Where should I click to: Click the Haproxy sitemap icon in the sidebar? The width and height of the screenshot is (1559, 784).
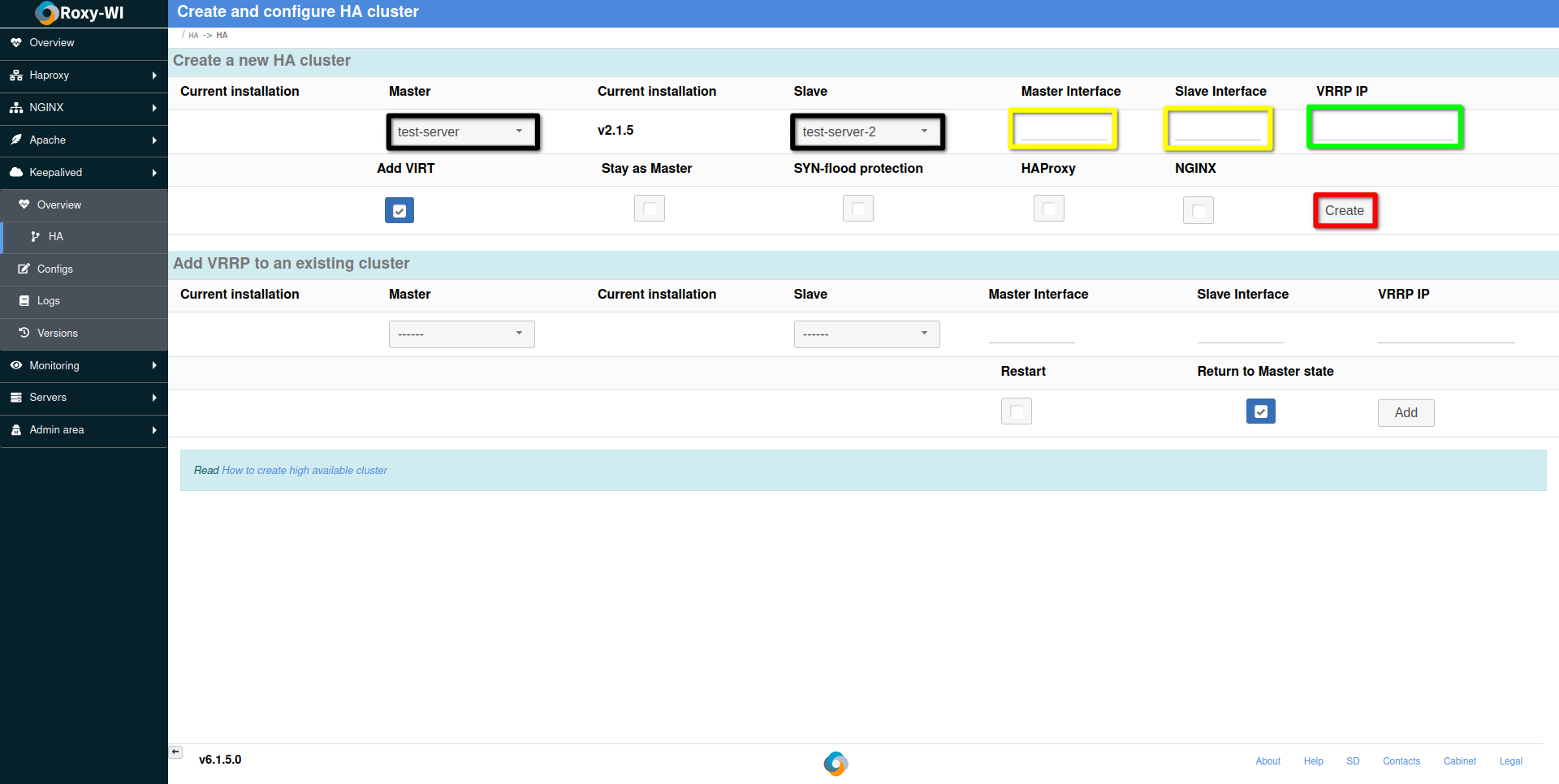(15, 75)
